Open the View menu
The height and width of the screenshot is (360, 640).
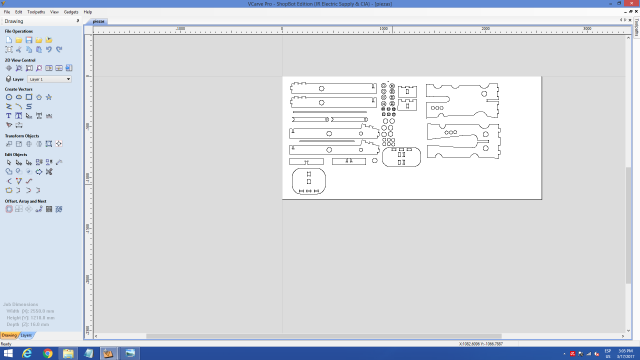[54, 12]
